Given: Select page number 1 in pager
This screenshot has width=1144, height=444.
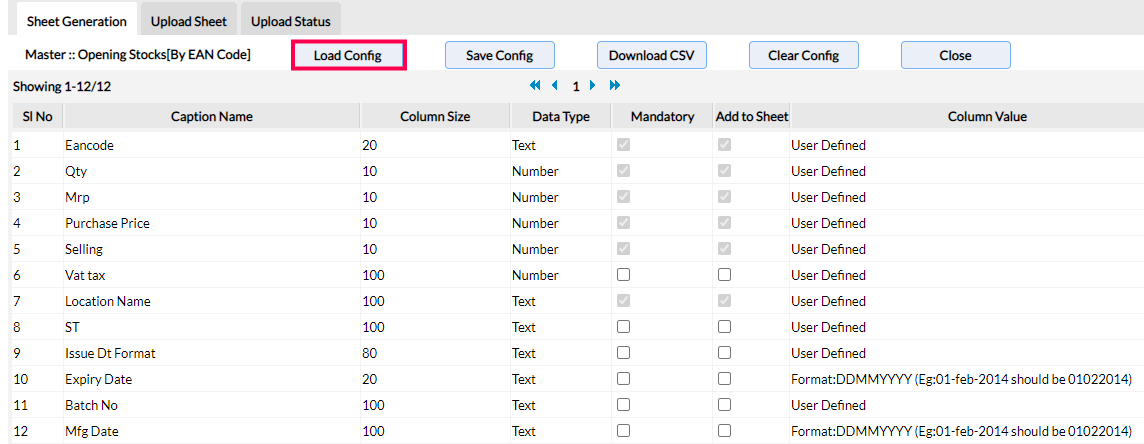Looking at the screenshot, I should (x=576, y=87).
